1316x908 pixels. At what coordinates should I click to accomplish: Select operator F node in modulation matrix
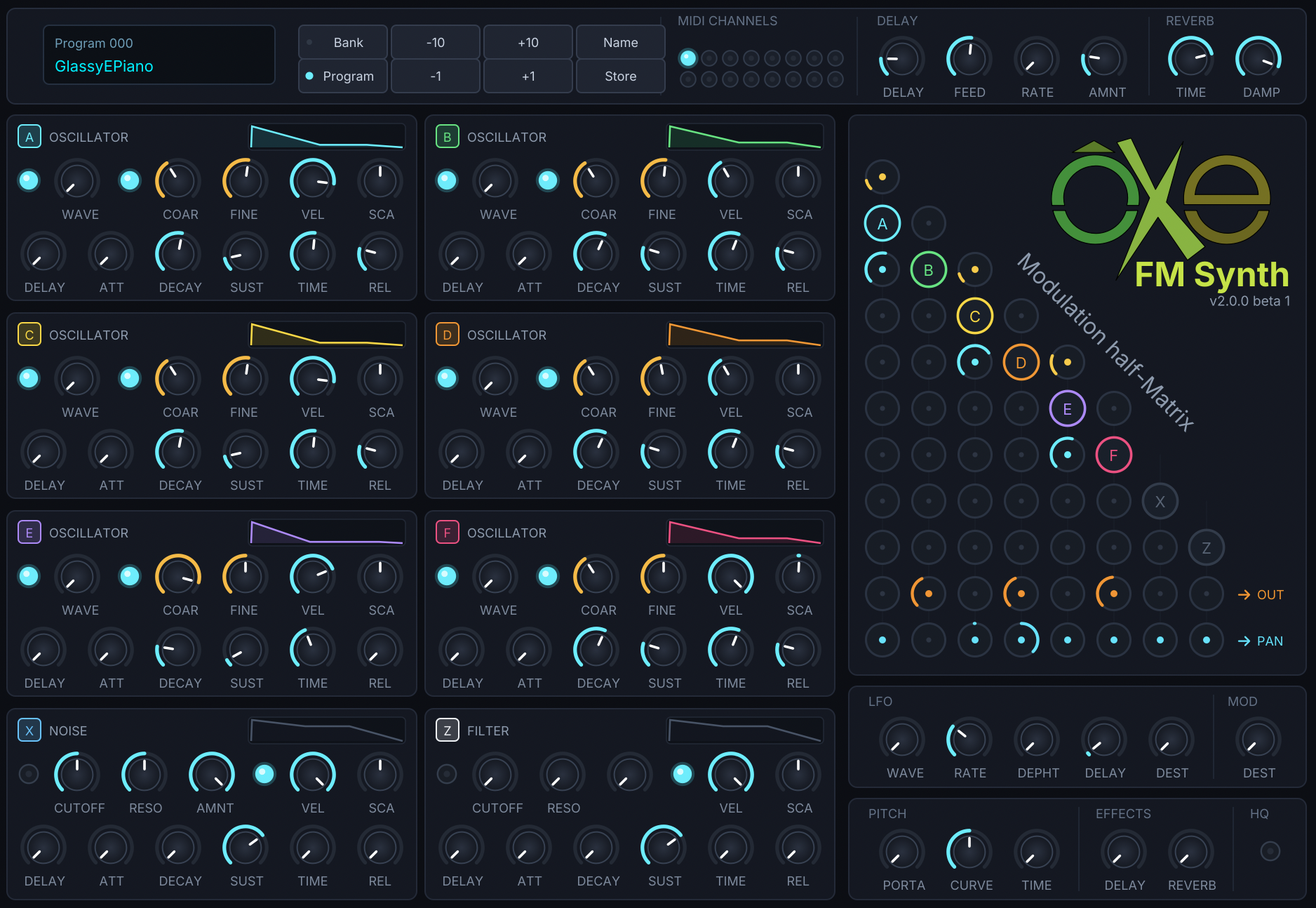1114,455
